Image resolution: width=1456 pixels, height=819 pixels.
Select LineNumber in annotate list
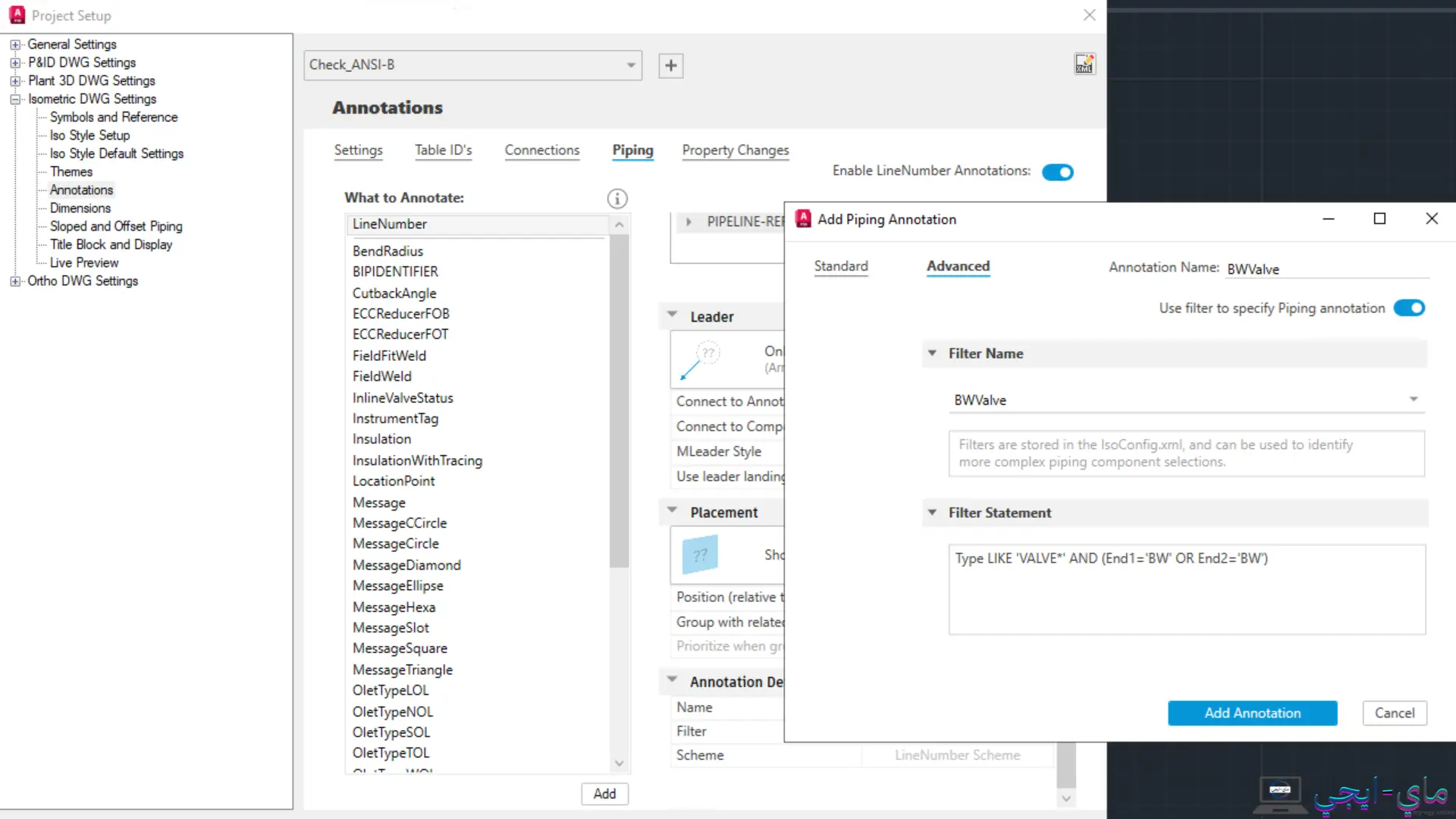pyautogui.click(x=478, y=224)
